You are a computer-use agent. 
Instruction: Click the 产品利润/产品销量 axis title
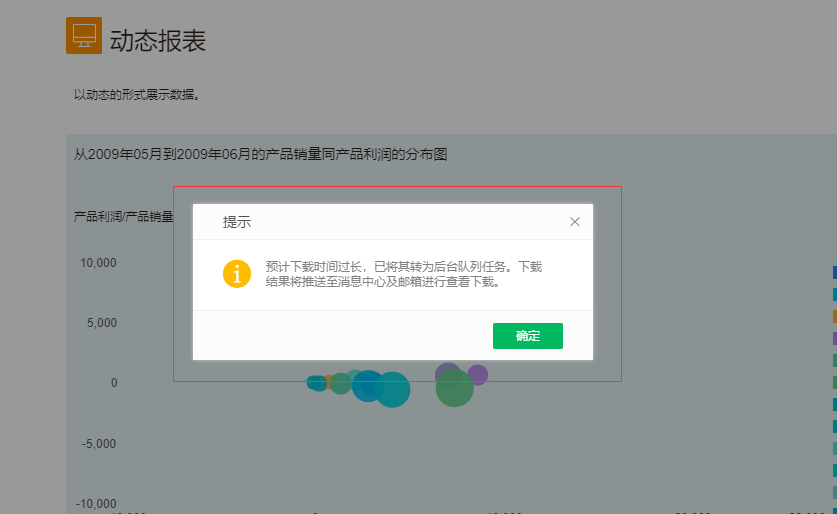(123, 217)
